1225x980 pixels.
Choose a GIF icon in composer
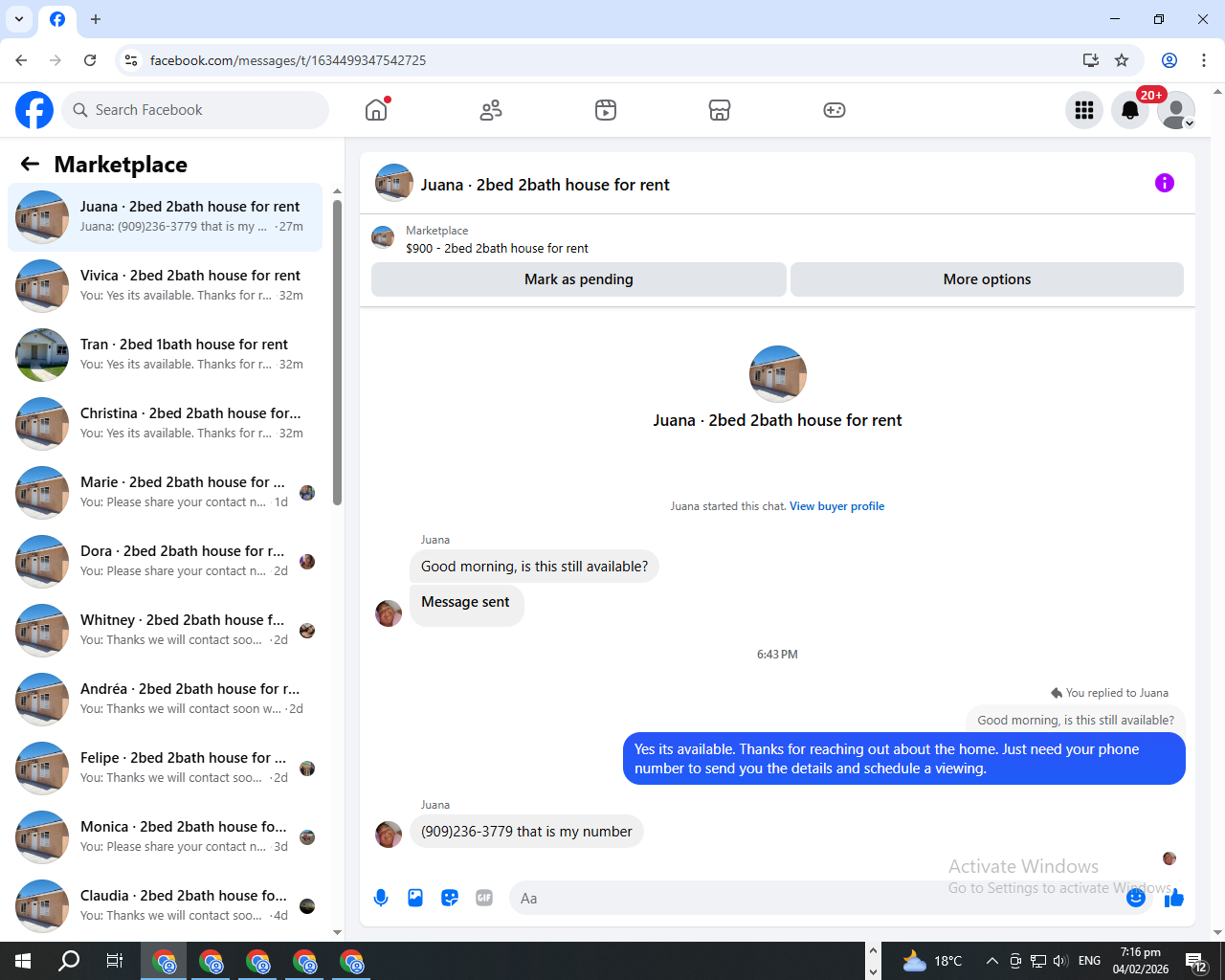(x=484, y=898)
